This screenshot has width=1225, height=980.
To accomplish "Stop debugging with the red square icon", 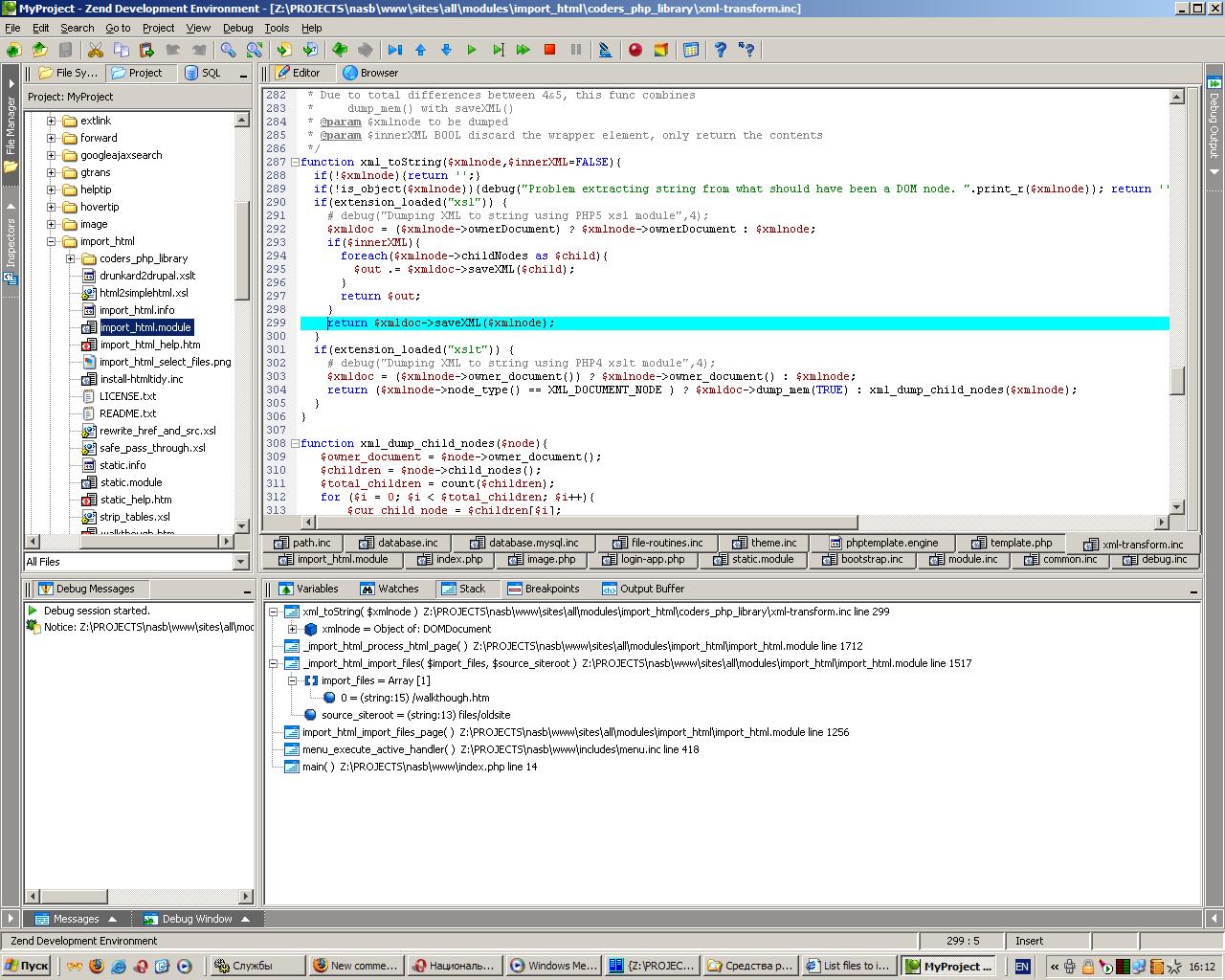I will (x=549, y=50).
